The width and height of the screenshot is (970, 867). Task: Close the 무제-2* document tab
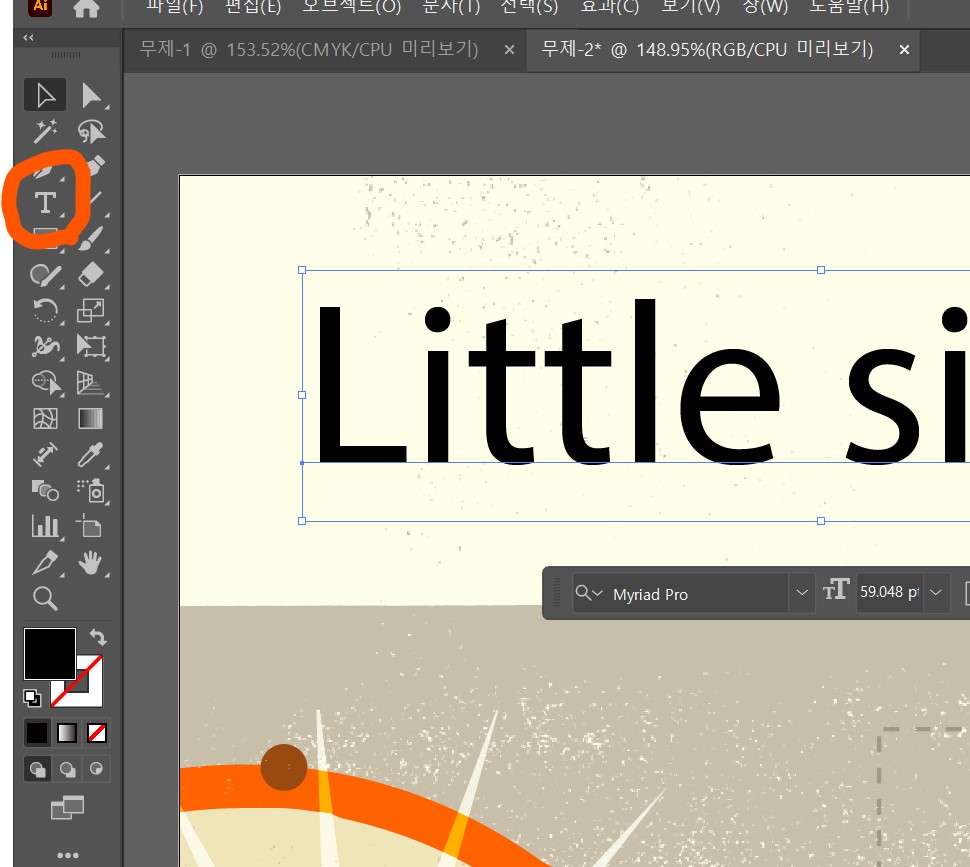pyautogui.click(x=904, y=49)
